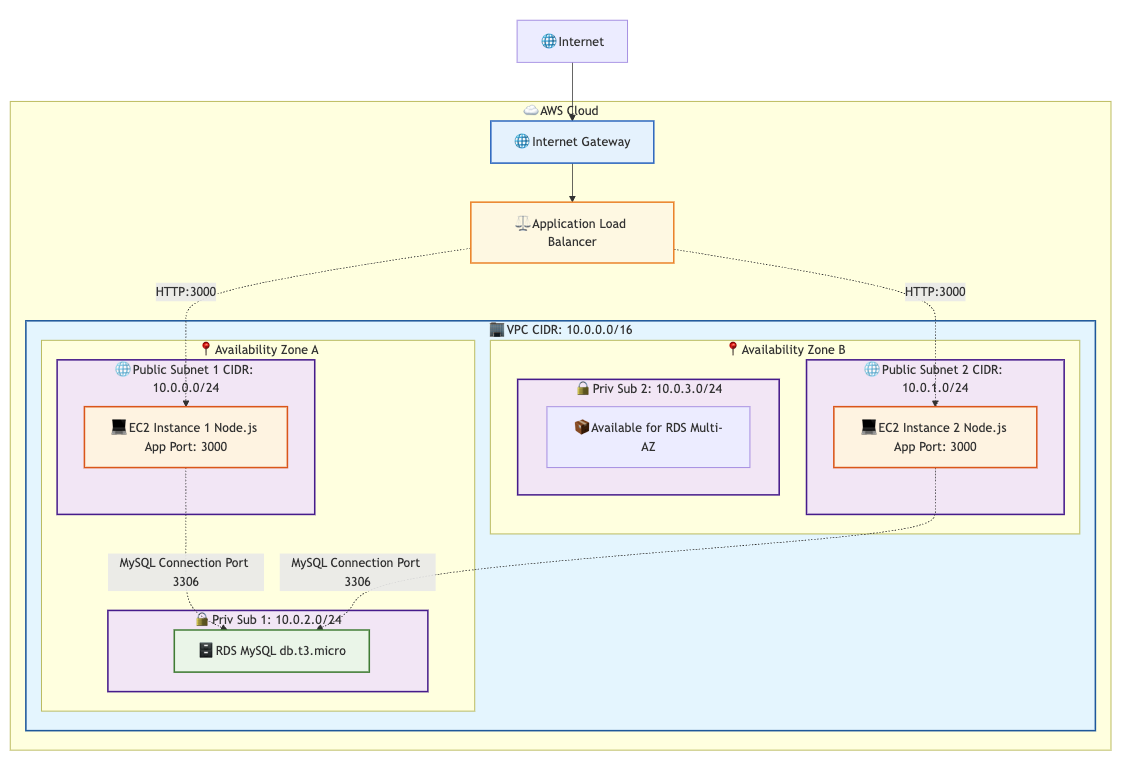The image size is (1122, 761).
Task: Click the lock icon of Priv Sub 2
Action: 583,388
